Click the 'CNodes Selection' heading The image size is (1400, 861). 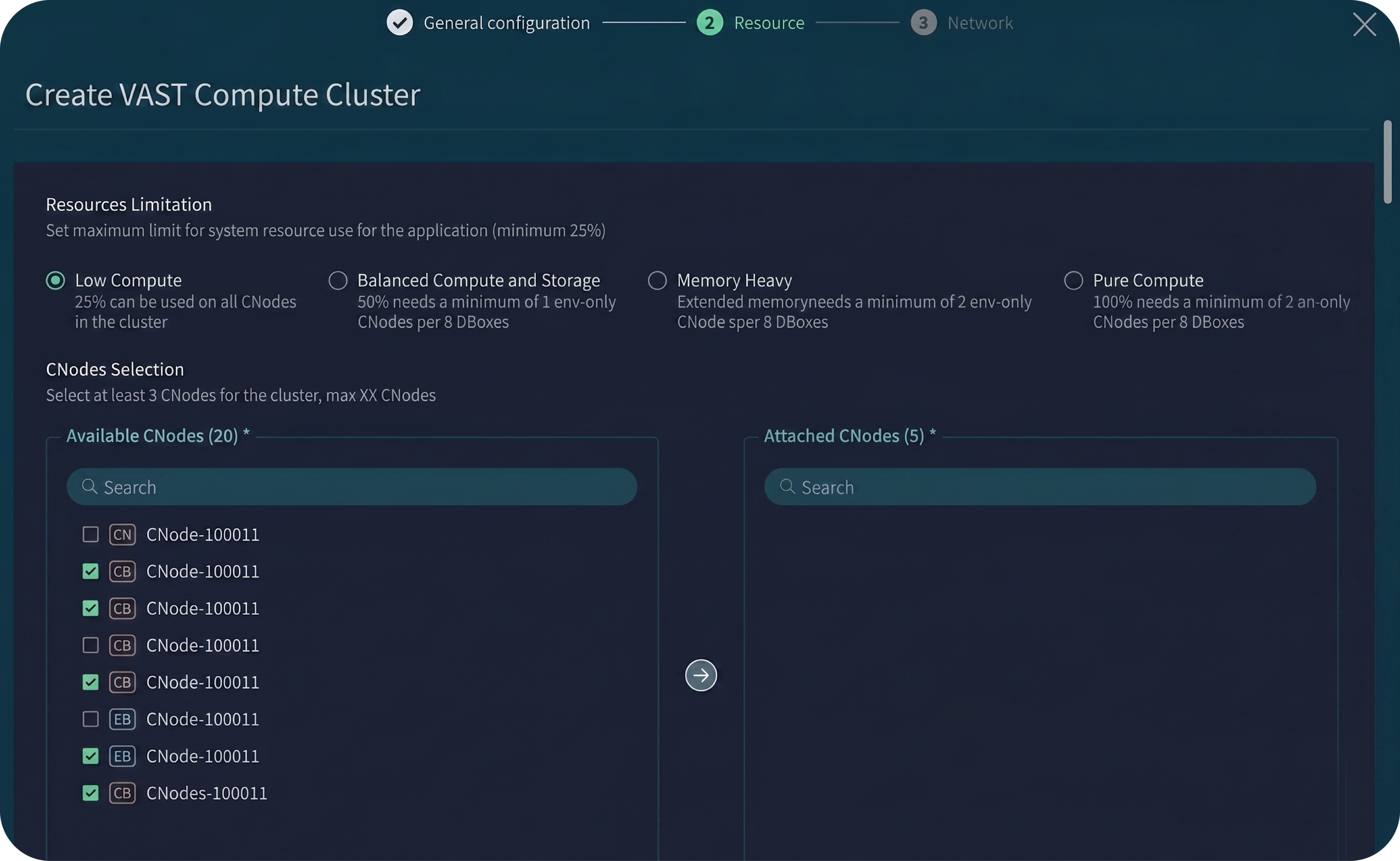click(x=115, y=370)
